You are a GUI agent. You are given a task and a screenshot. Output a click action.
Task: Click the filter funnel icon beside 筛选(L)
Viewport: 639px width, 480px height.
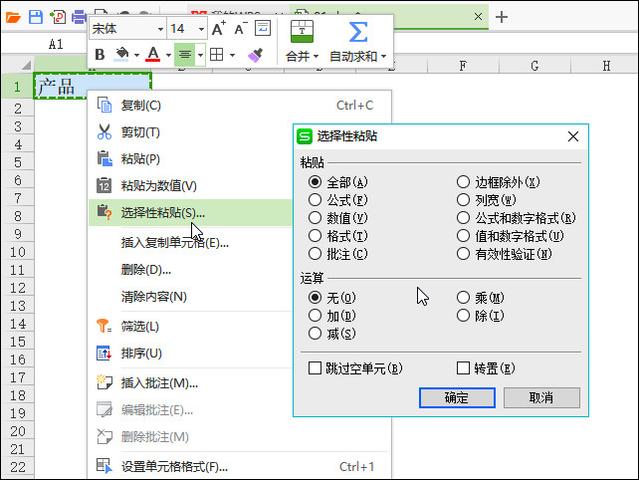coord(104,326)
